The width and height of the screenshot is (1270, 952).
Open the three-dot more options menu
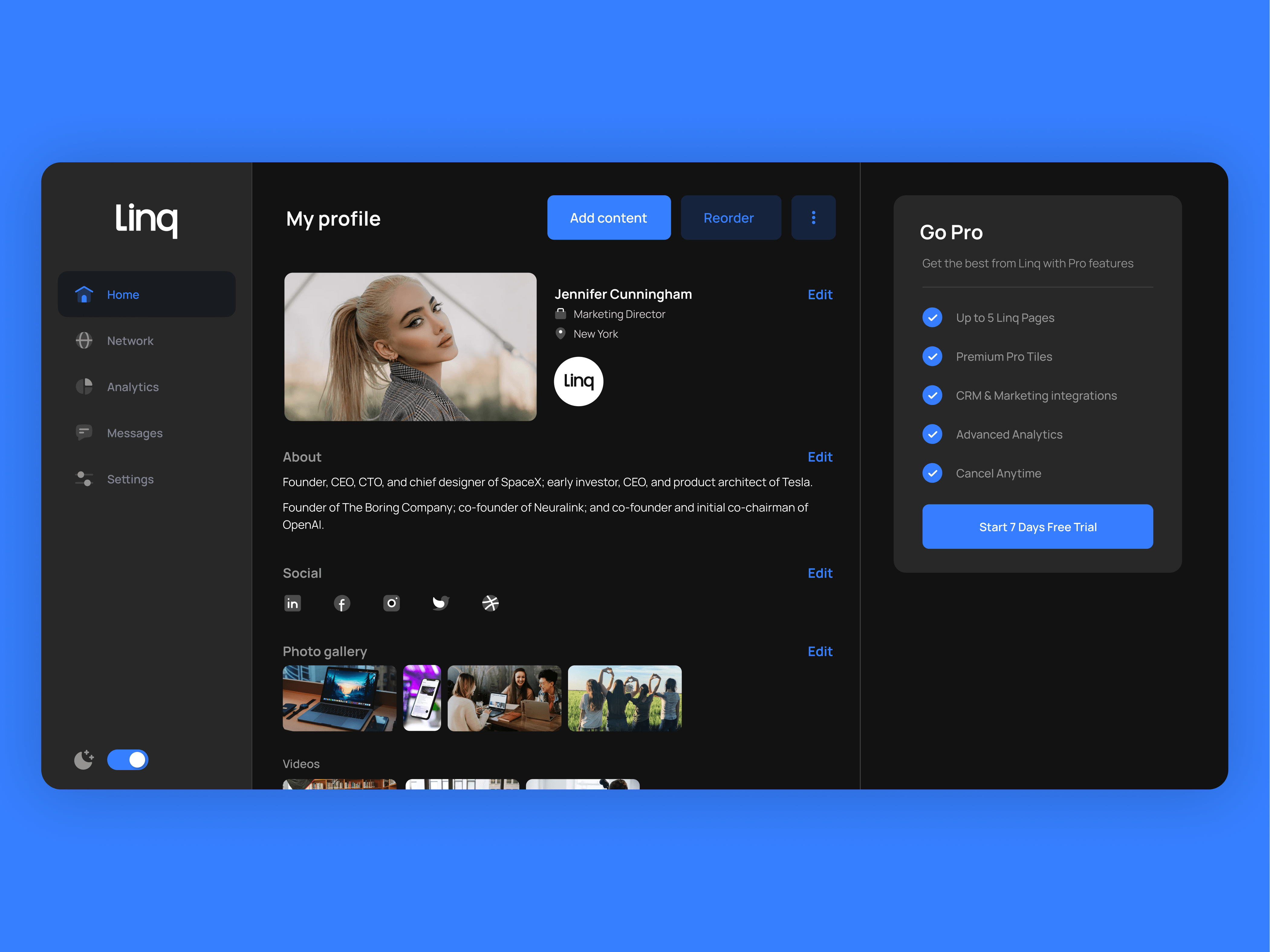click(x=814, y=218)
